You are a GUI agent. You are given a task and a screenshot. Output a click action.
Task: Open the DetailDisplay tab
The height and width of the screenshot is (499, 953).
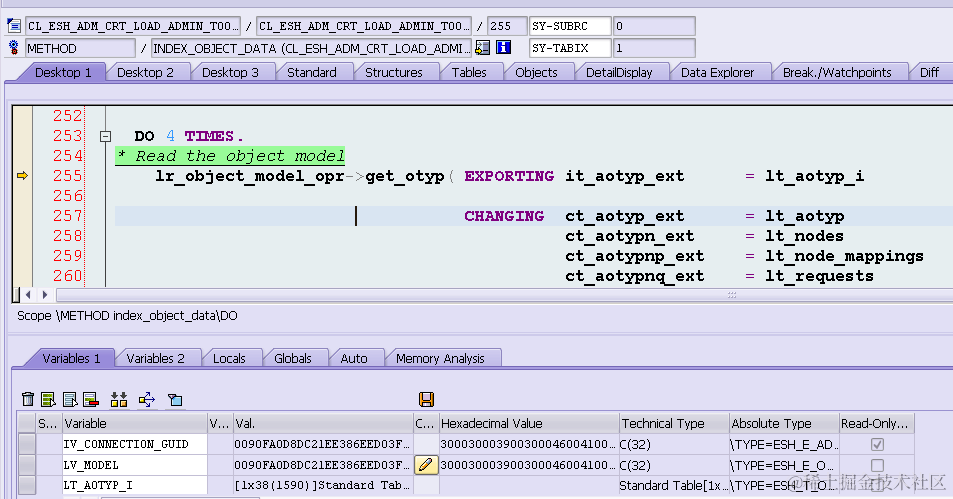619,72
